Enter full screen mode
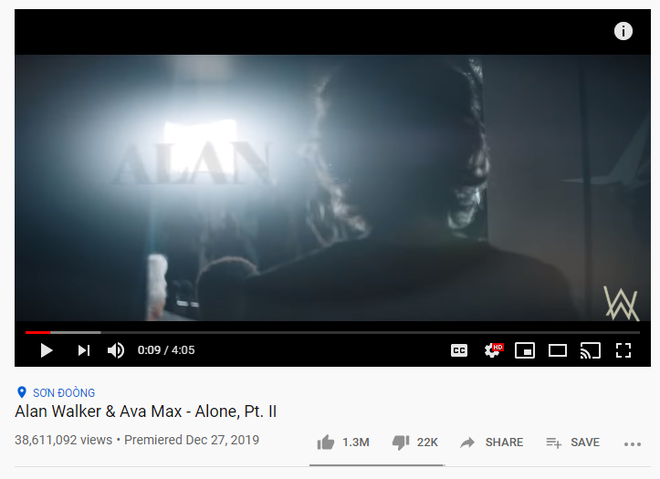 click(x=623, y=350)
